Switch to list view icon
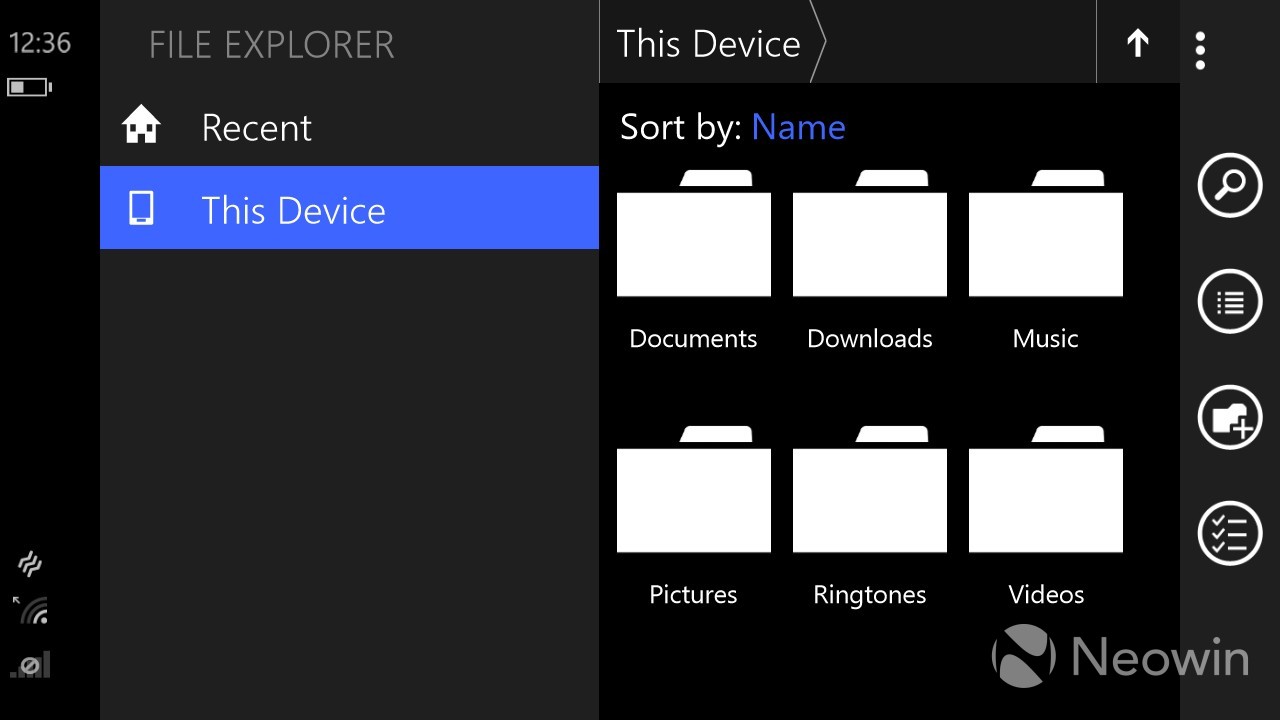Screen dimensions: 1280x720 click(1230, 301)
